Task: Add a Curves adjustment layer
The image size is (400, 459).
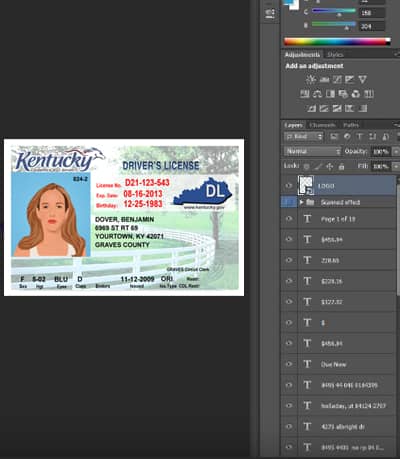Action: (337, 80)
